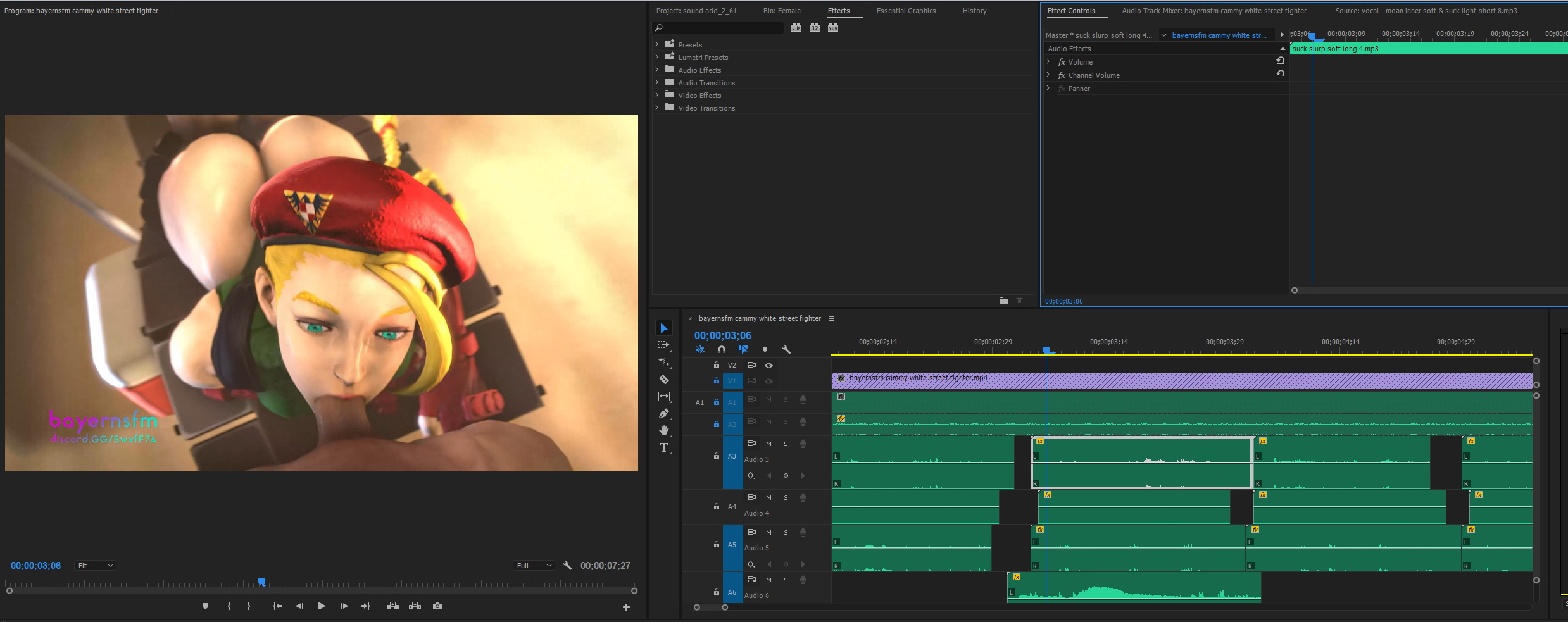Viewport: 1568px width, 622px height.
Task: Expand the Lumetri Presets folder
Action: [x=657, y=57]
